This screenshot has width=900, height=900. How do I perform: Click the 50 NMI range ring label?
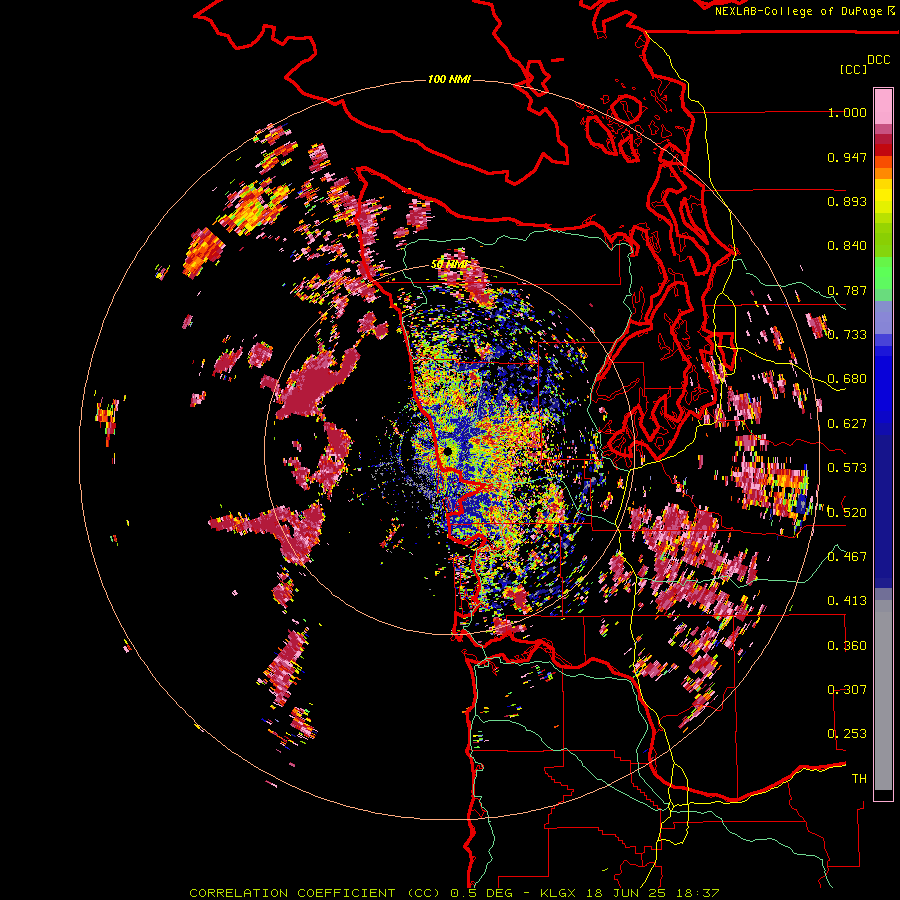tap(449, 265)
